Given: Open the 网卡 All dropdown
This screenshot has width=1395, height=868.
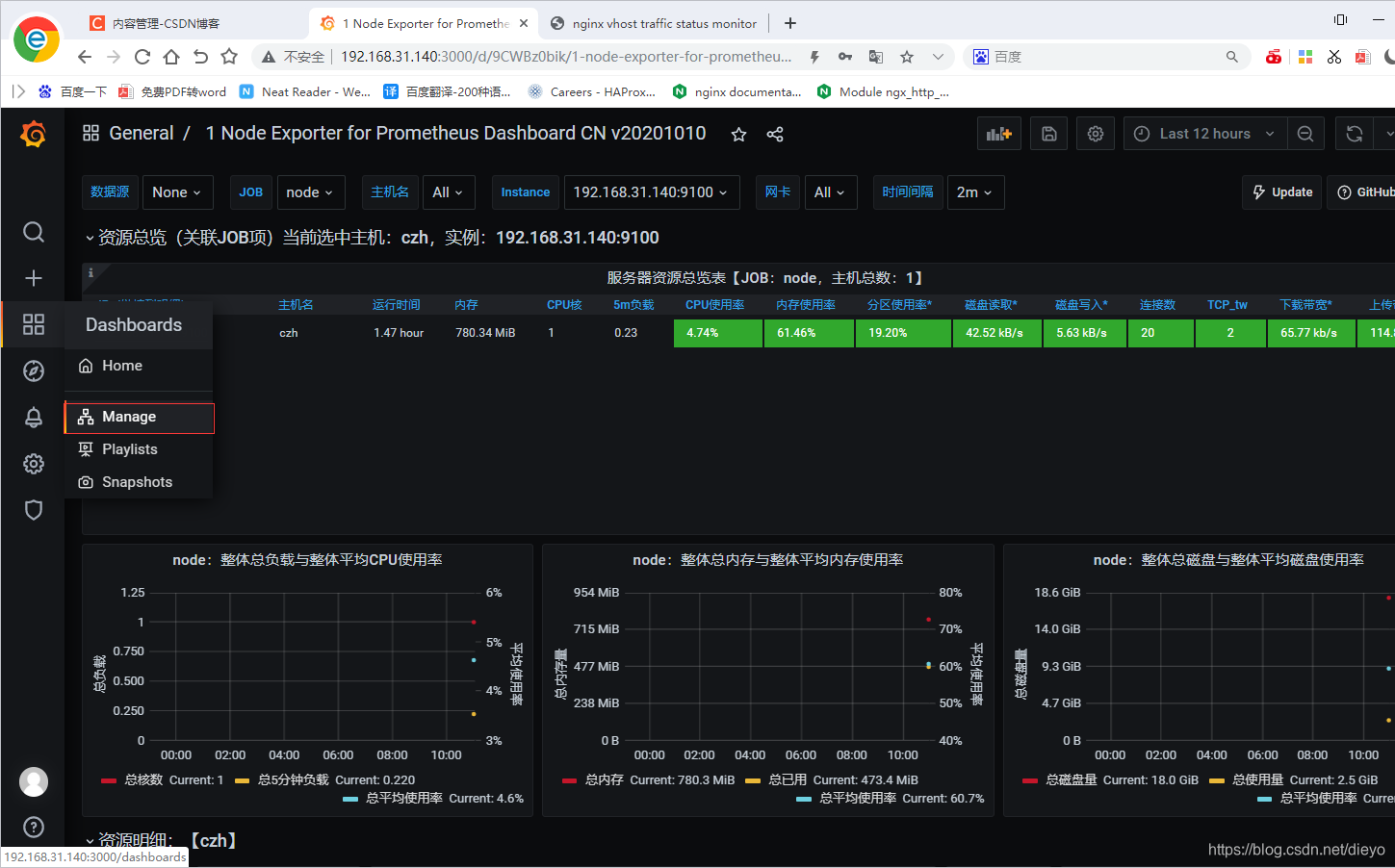Looking at the screenshot, I should point(829,192).
